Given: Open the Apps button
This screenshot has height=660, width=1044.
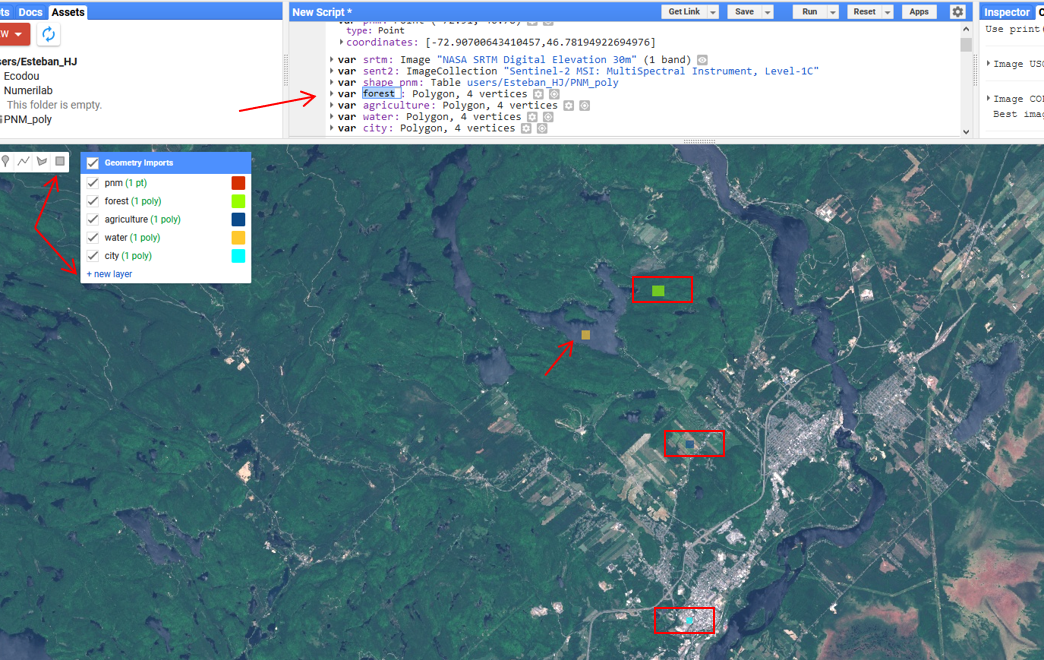Looking at the screenshot, I should click(x=919, y=12).
